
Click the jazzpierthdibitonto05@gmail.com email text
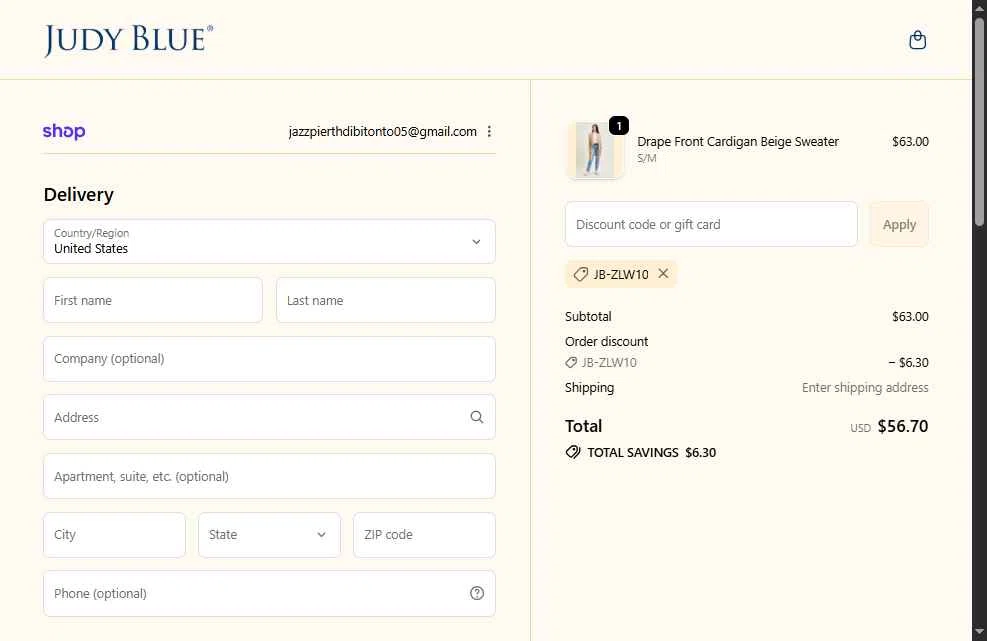(383, 132)
